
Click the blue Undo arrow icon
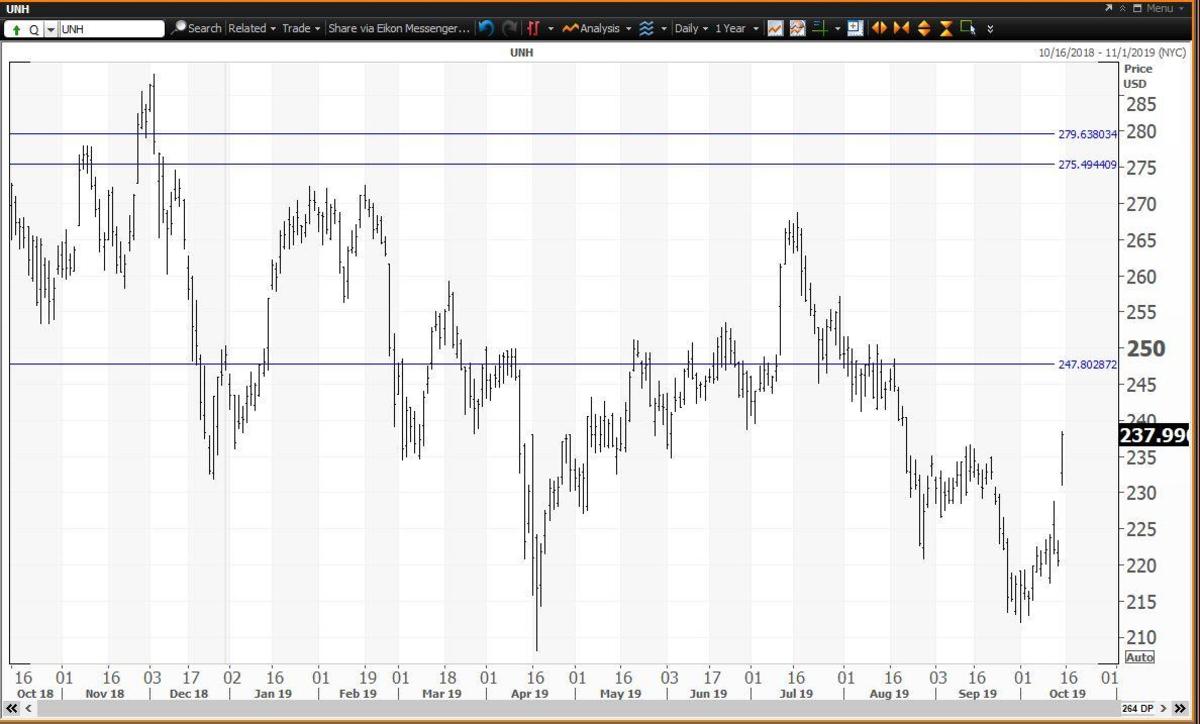click(486, 28)
